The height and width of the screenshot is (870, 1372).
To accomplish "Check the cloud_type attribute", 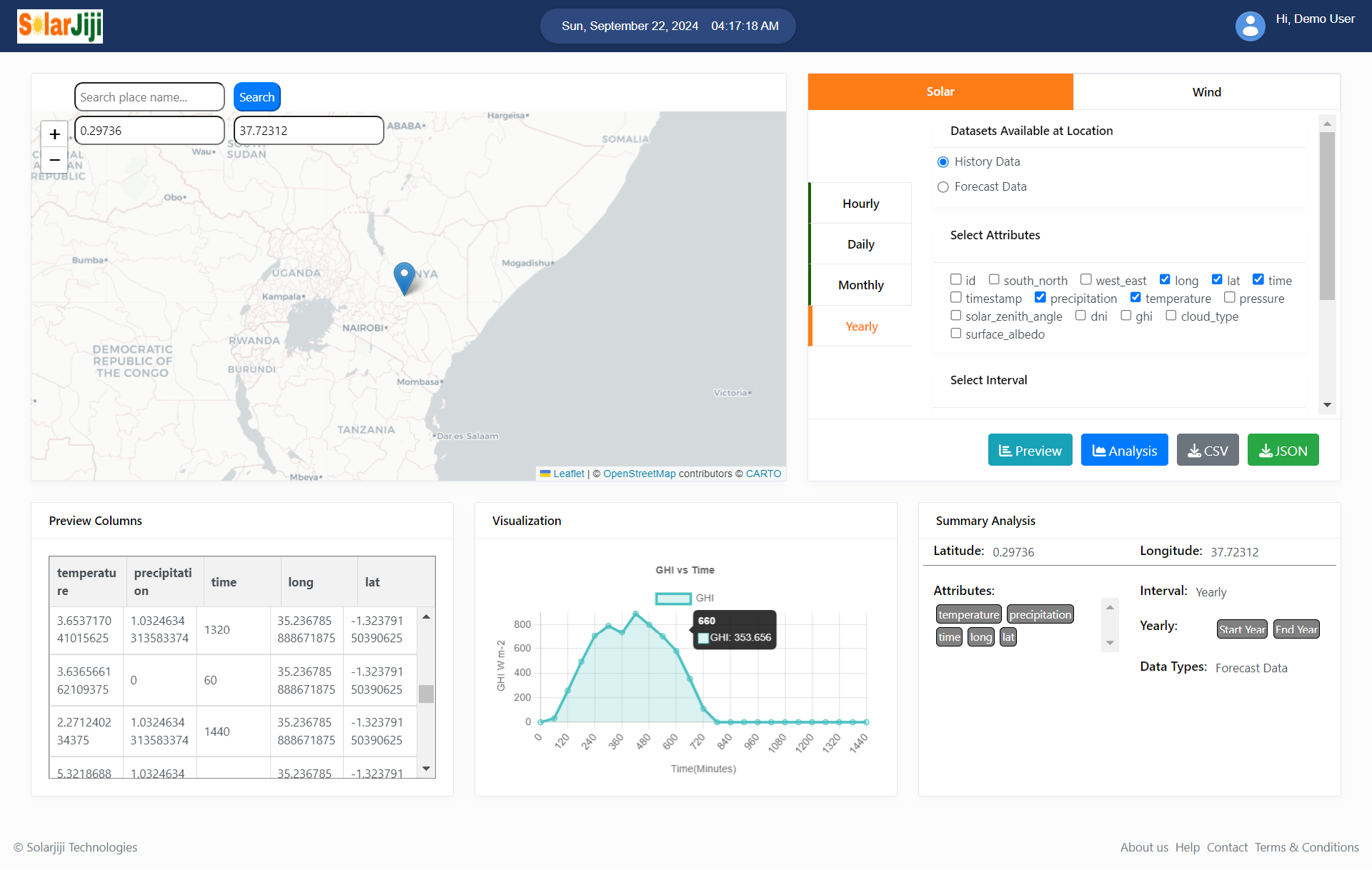I will [x=1171, y=315].
